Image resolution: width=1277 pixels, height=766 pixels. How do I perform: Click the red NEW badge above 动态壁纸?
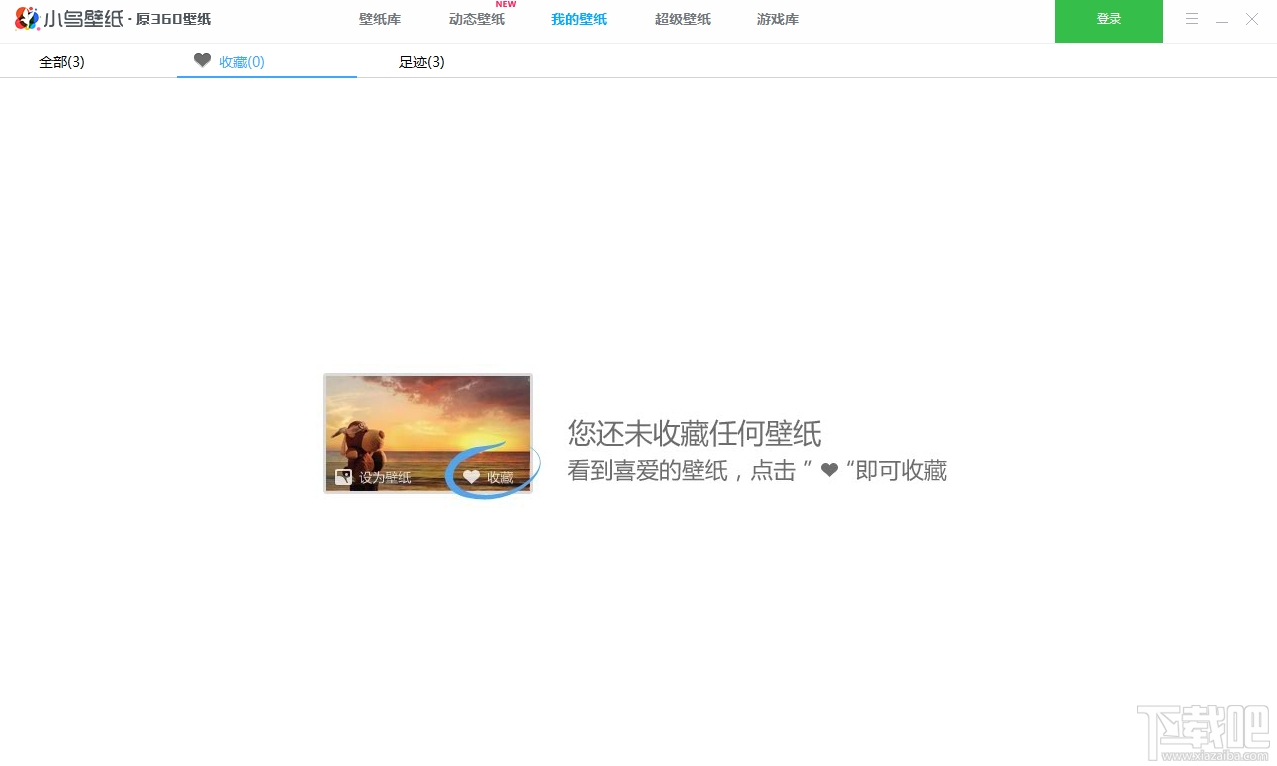(x=506, y=5)
